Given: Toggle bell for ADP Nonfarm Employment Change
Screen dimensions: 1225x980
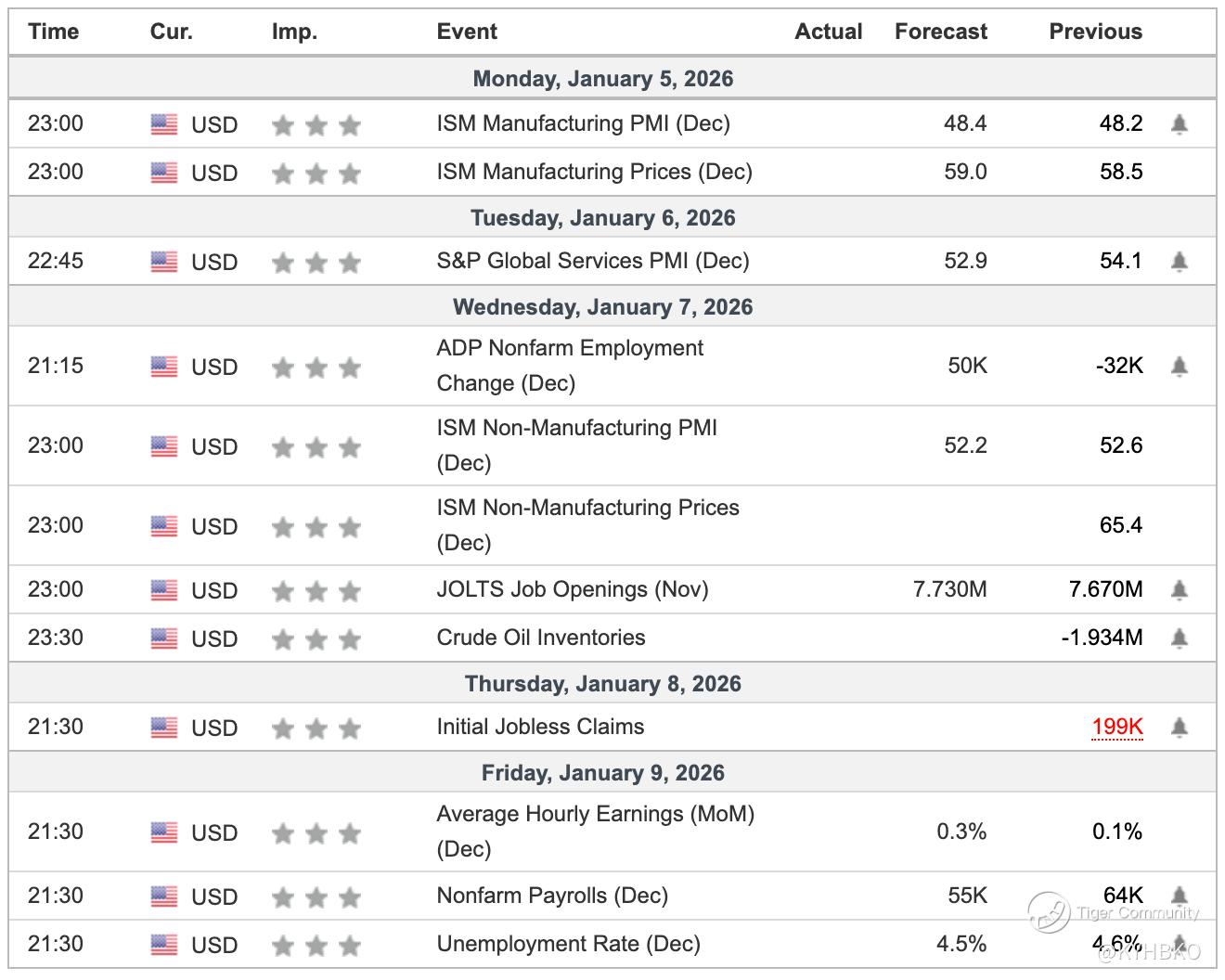Looking at the screenshot, I should pos(1179,366).
